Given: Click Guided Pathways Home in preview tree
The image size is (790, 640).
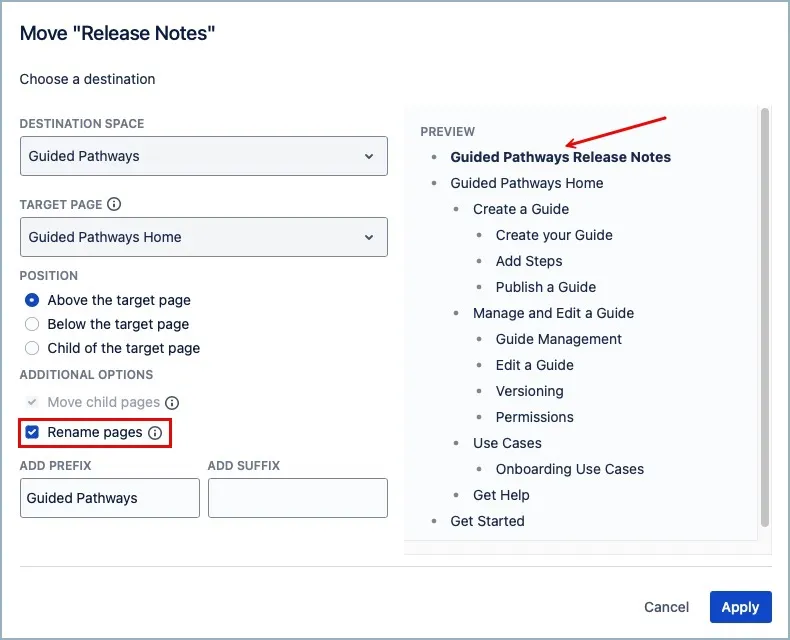Looking at the screenshot, I should [526, 183].
